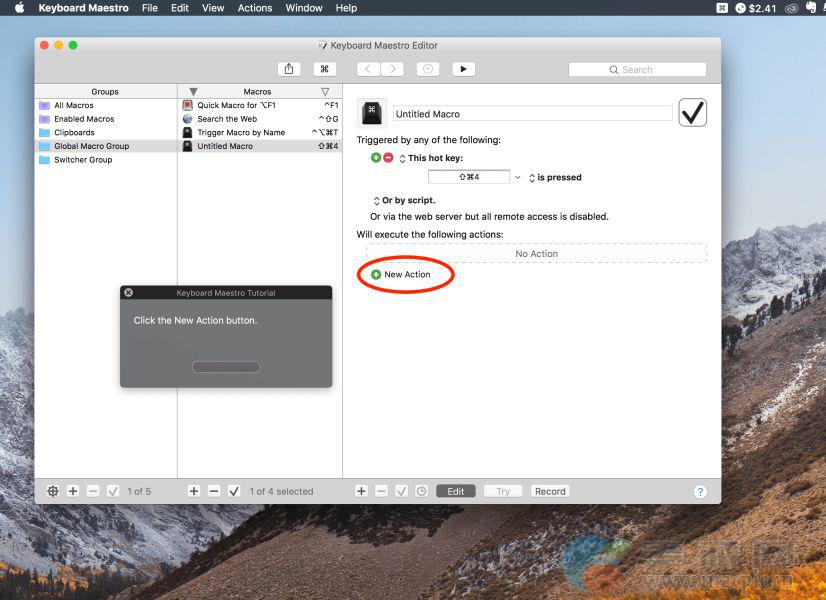This screenshot has height=600, width=826.
Task: Open the File menu
Action: tap(150, 8)
